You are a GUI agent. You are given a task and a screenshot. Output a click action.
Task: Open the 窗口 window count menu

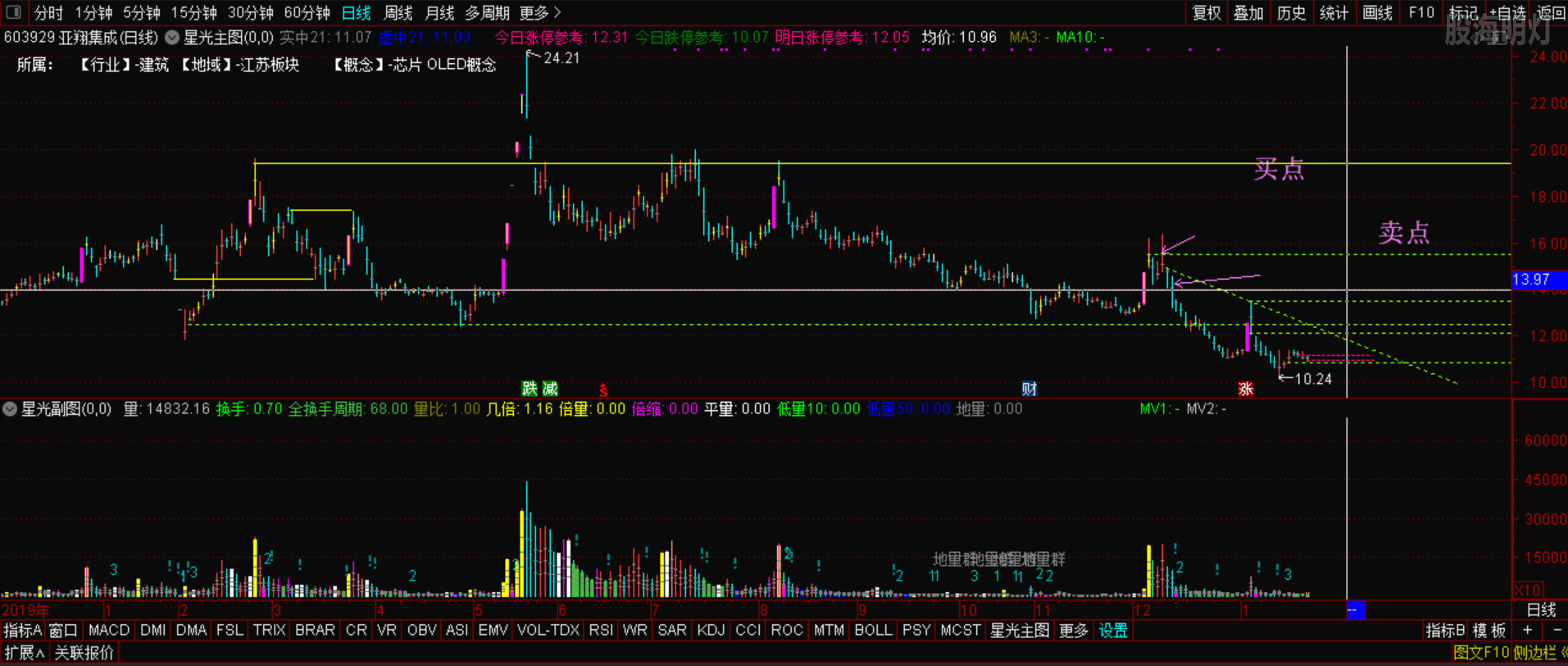click(x=63, y=630)
